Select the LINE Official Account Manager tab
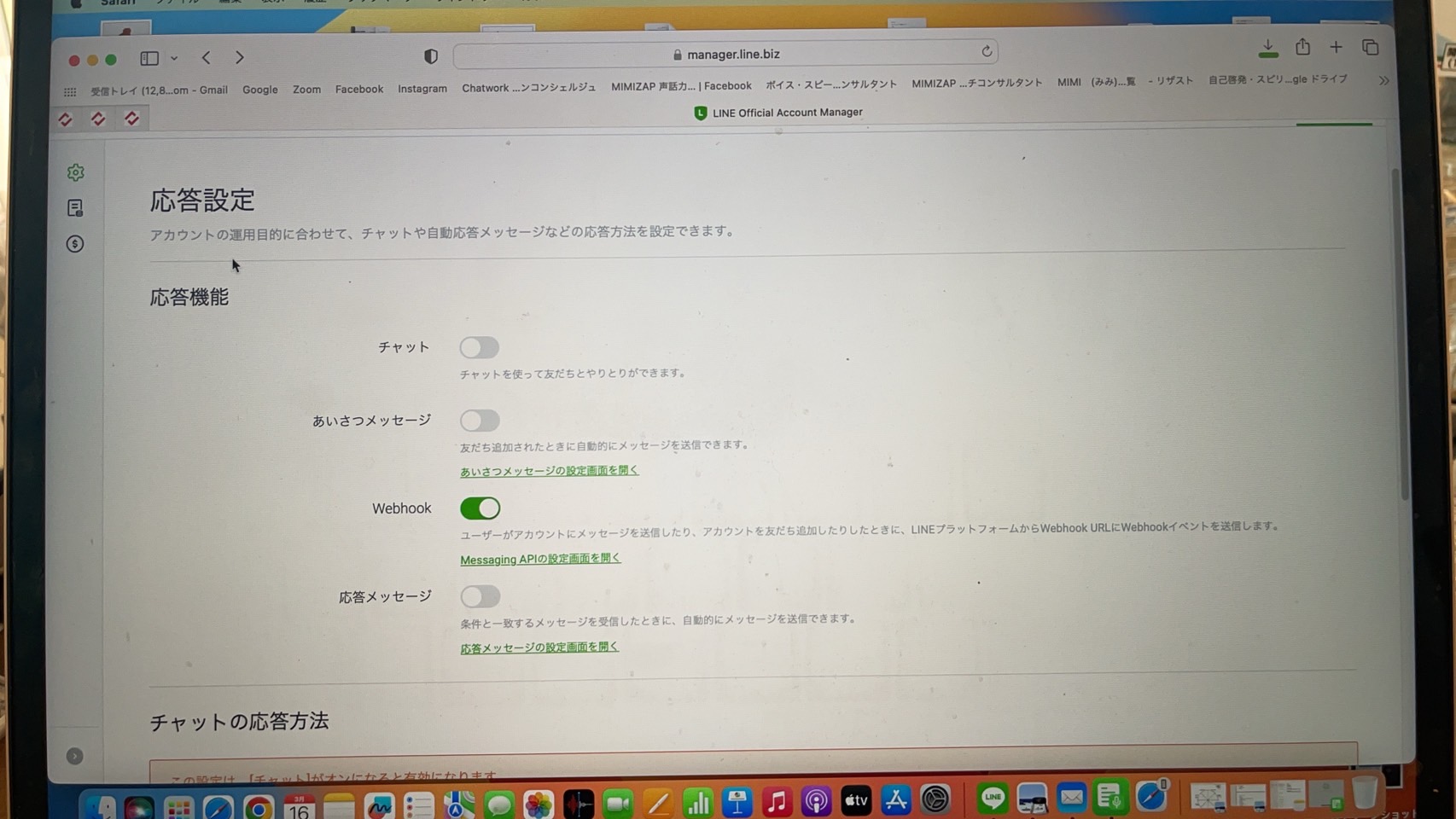The width and height of the screenshot is (1456, 819). [778, 113]
